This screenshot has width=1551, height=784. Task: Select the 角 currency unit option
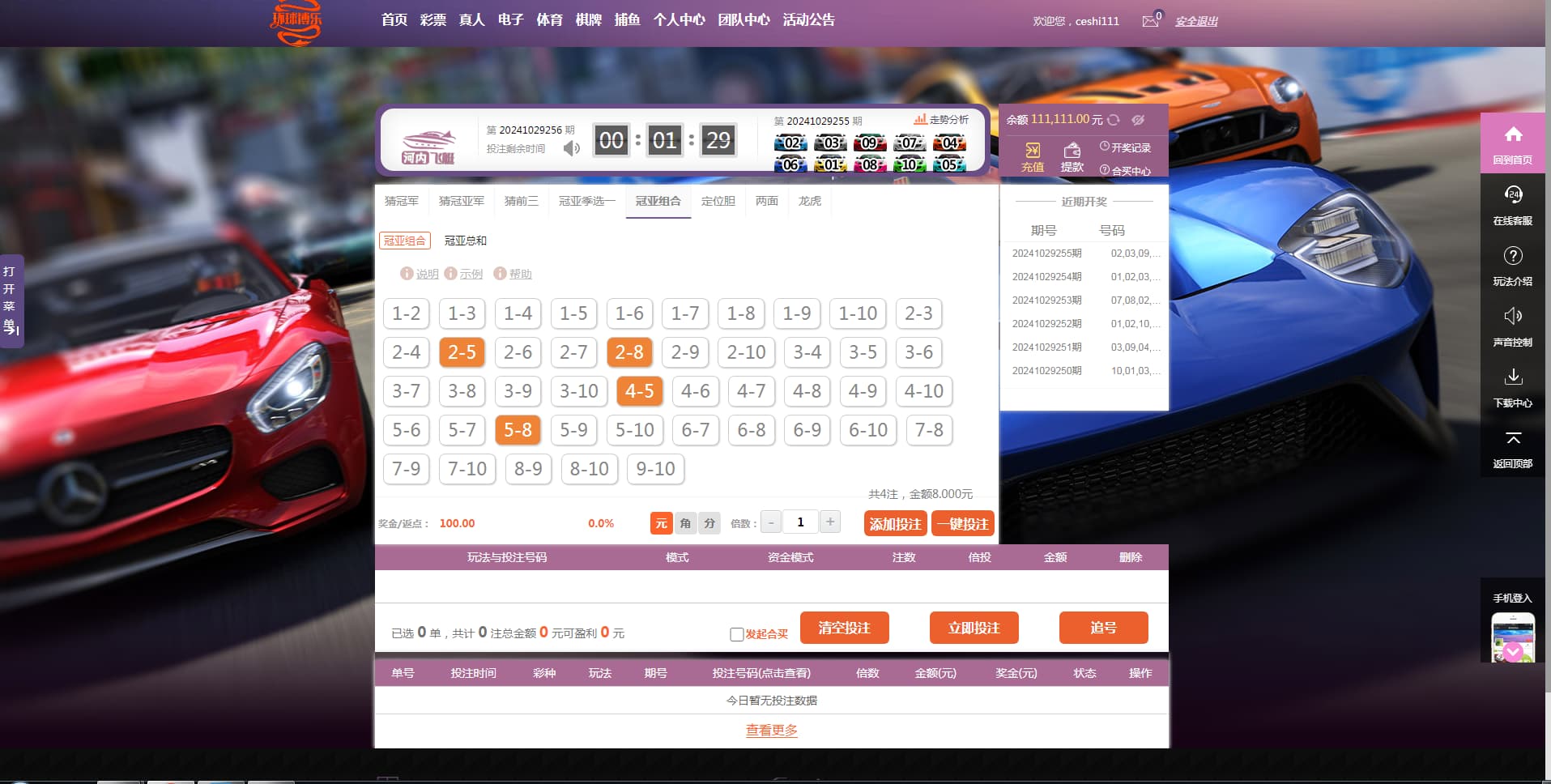(685, 523)
